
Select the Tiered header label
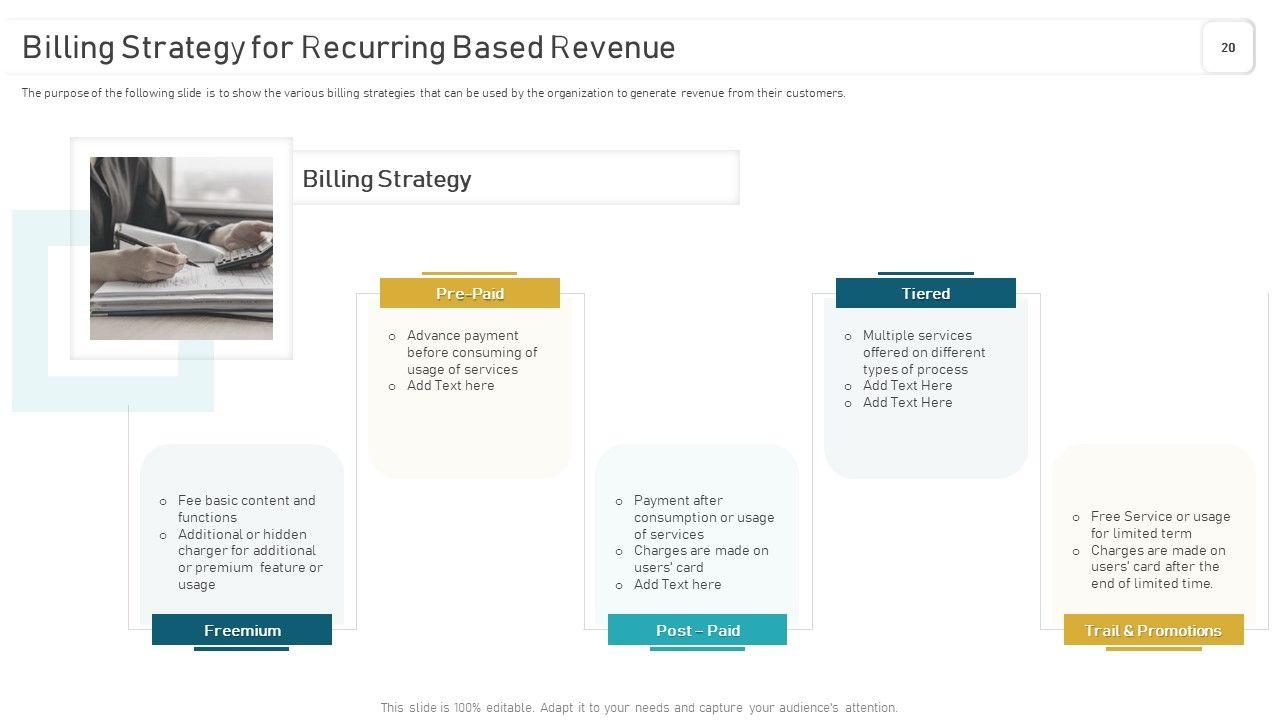coord(925,293)
